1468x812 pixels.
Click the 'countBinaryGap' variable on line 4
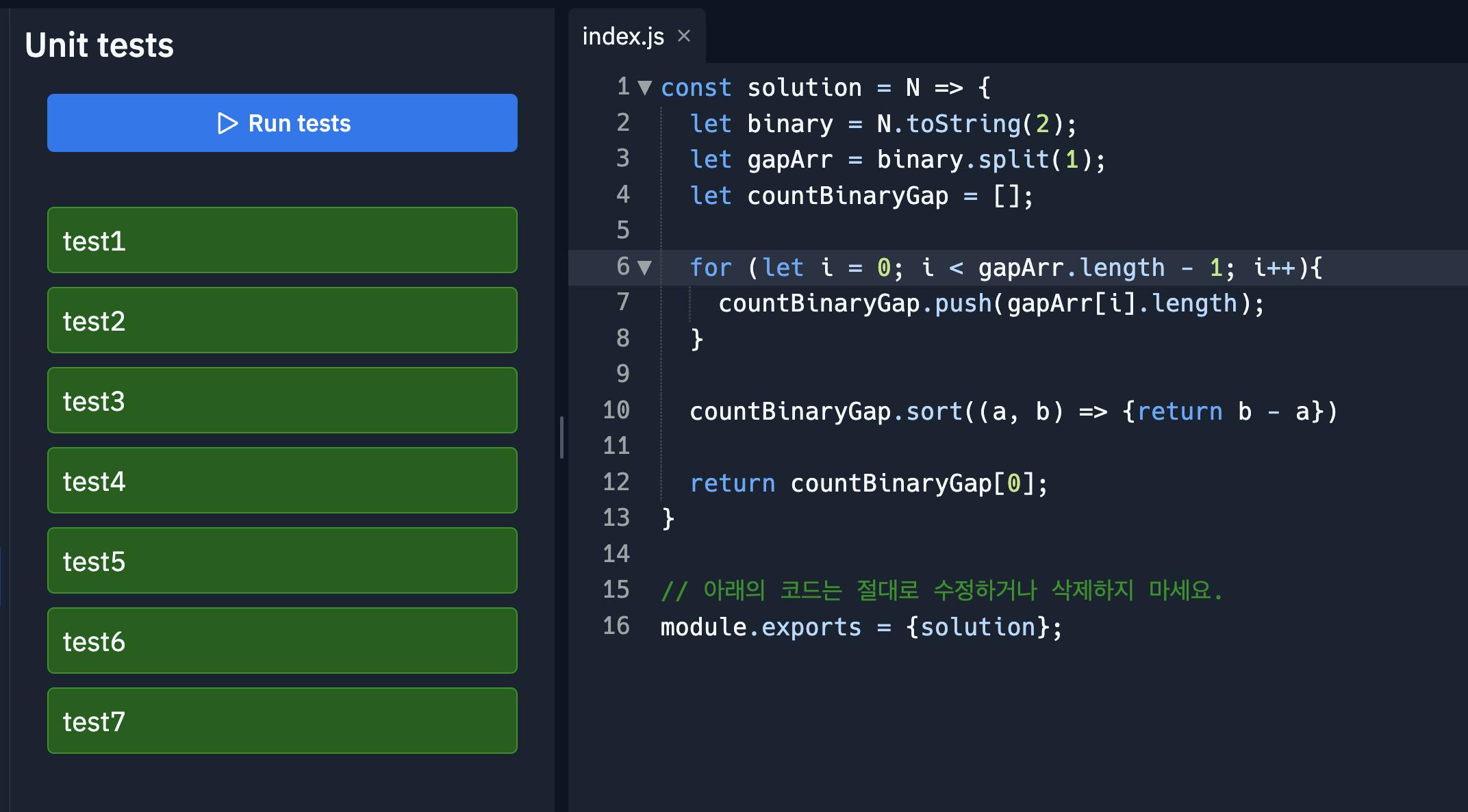tap(848, 196)
